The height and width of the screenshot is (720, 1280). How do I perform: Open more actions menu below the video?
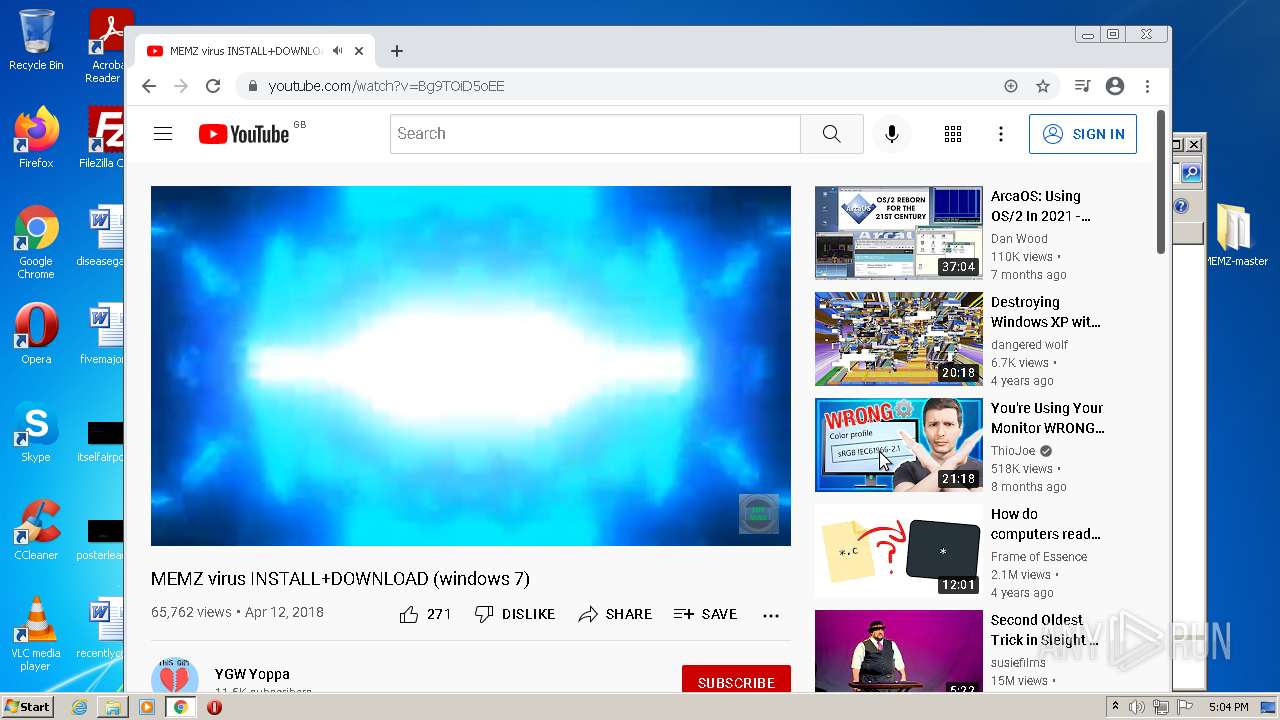coord(771,615)
